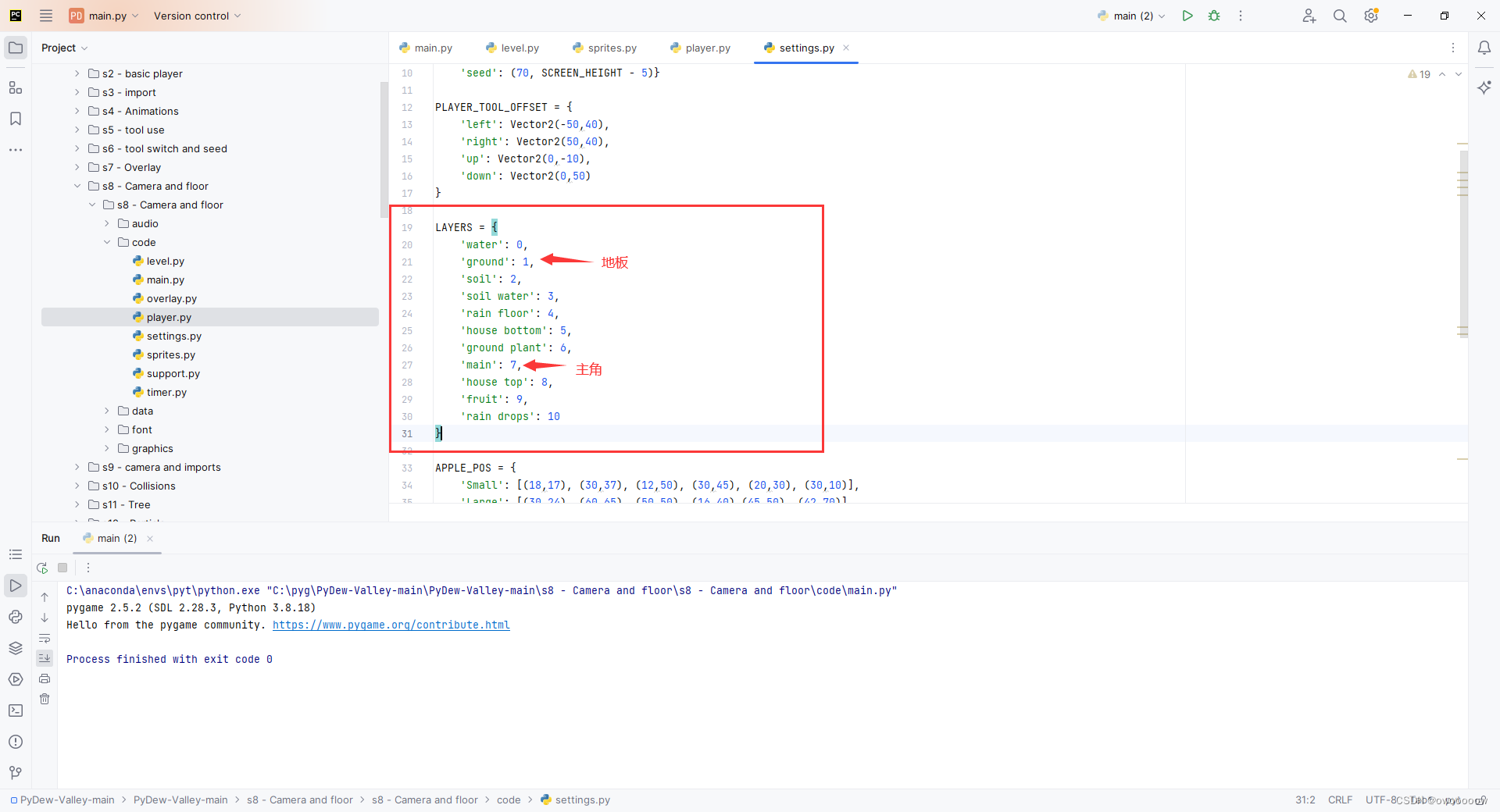Go up the stack trace arrow
The height and width of the screenshot is (812, 1500).
pyautogui.click(x=45, y=597)
